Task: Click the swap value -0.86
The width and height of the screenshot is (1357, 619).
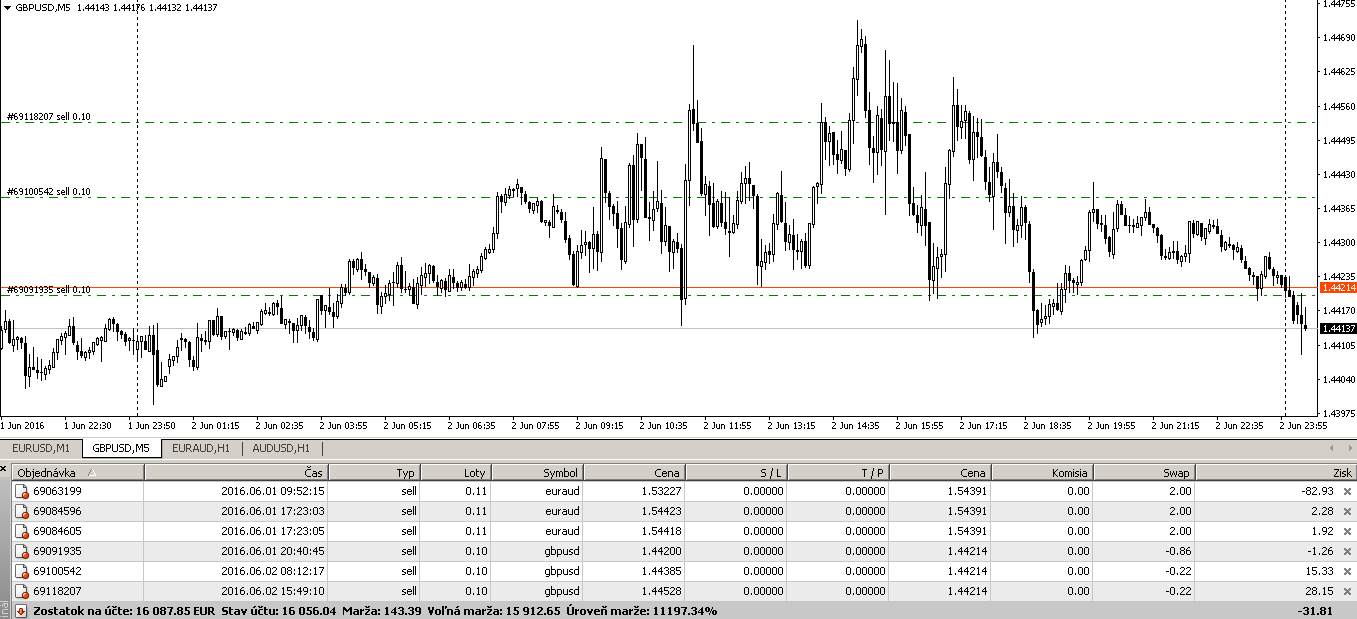Action: [1178, 551]
